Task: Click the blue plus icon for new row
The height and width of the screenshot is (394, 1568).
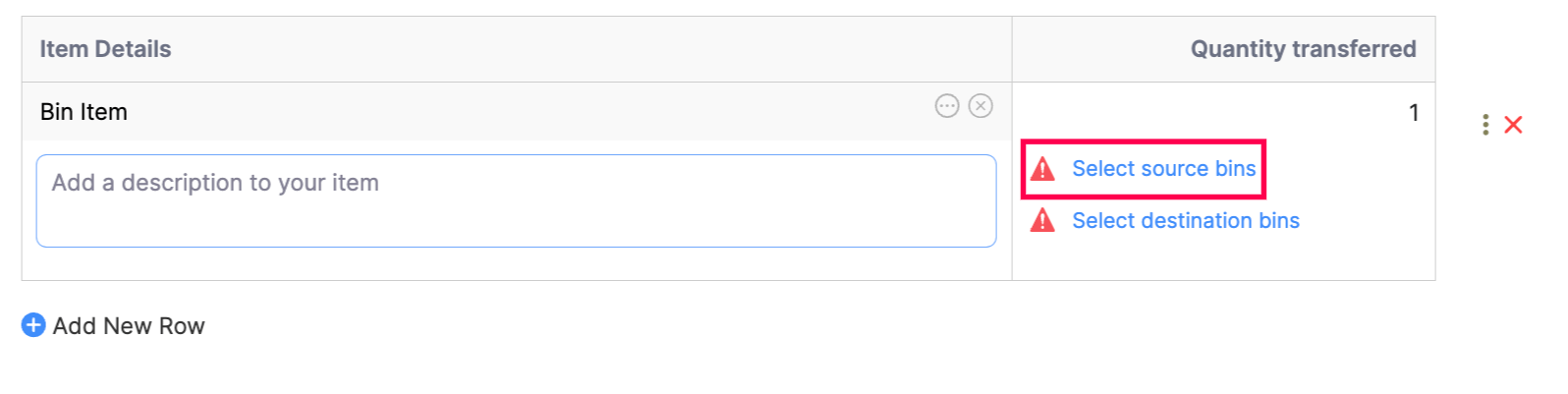Action: tap(33, 325)
